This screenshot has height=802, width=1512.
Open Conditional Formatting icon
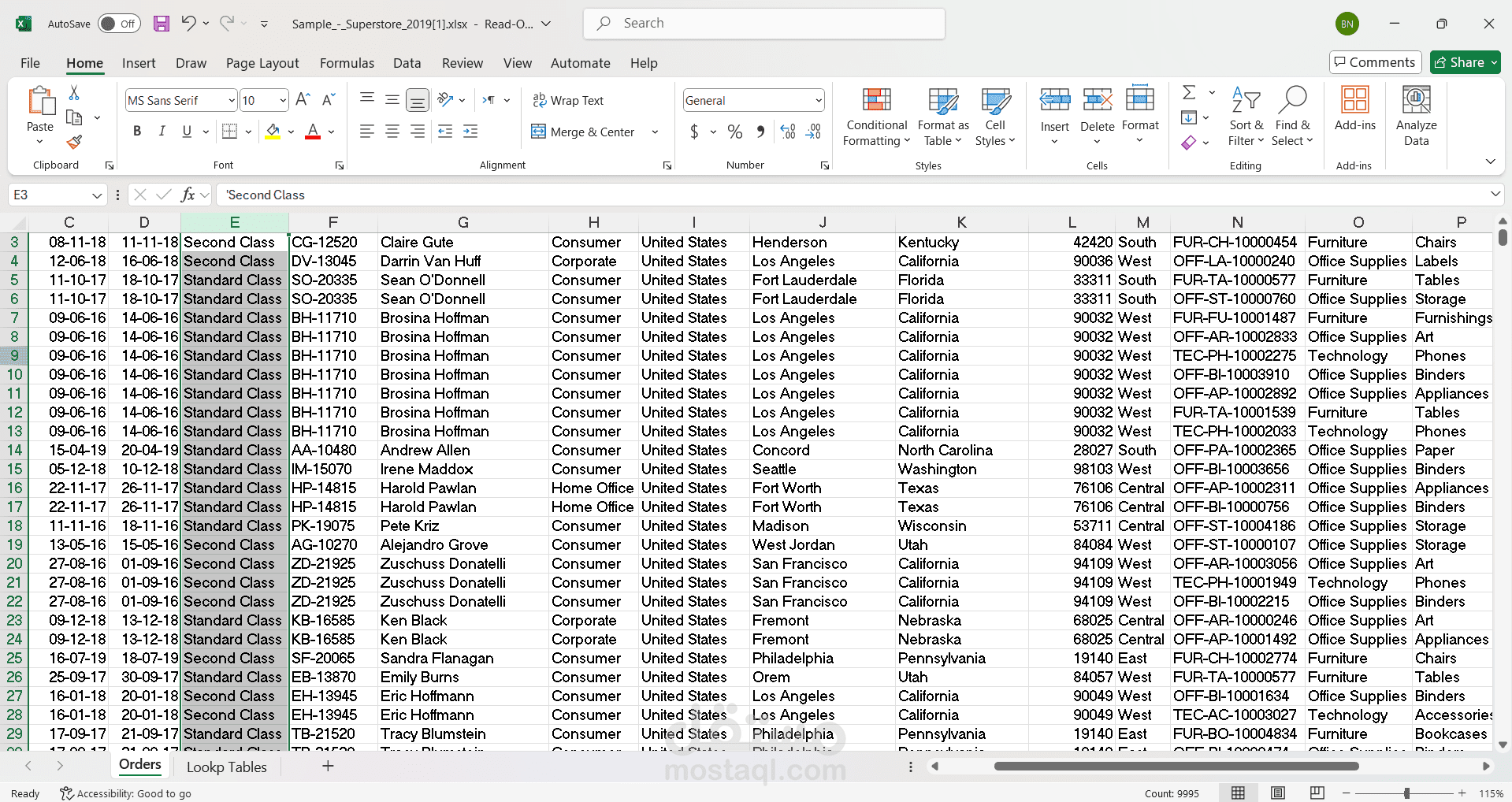click(x=876, y=99)
